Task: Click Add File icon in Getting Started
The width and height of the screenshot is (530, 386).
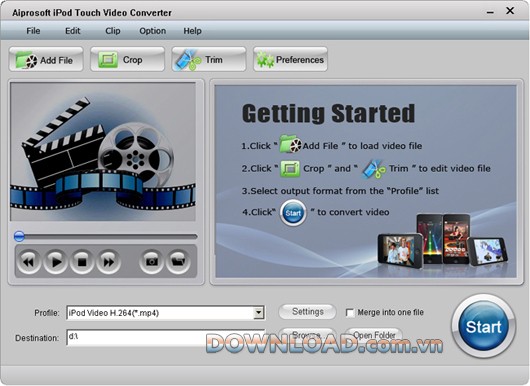Action: point(291,144)
